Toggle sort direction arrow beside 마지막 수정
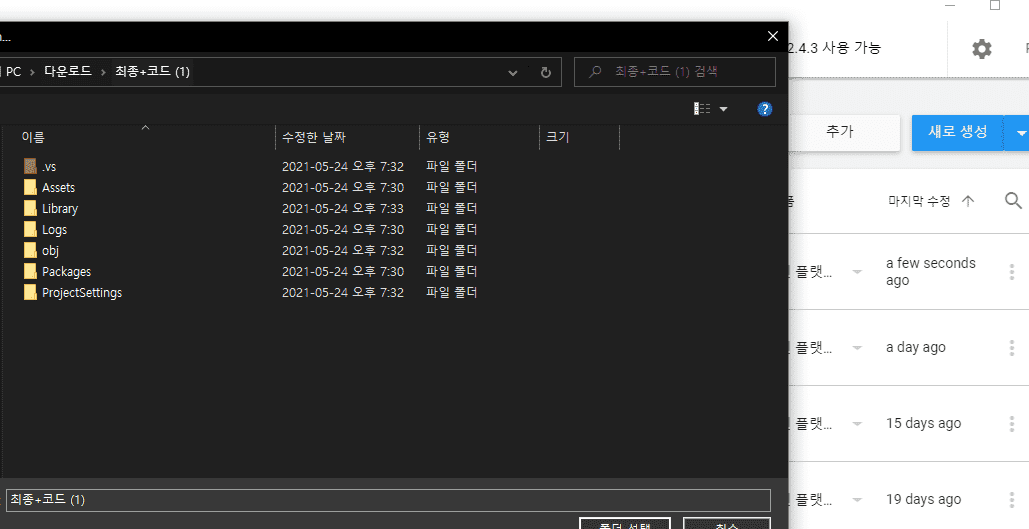Image resolution: width=1029 pixels, height=529 pixels. point(968,201)
